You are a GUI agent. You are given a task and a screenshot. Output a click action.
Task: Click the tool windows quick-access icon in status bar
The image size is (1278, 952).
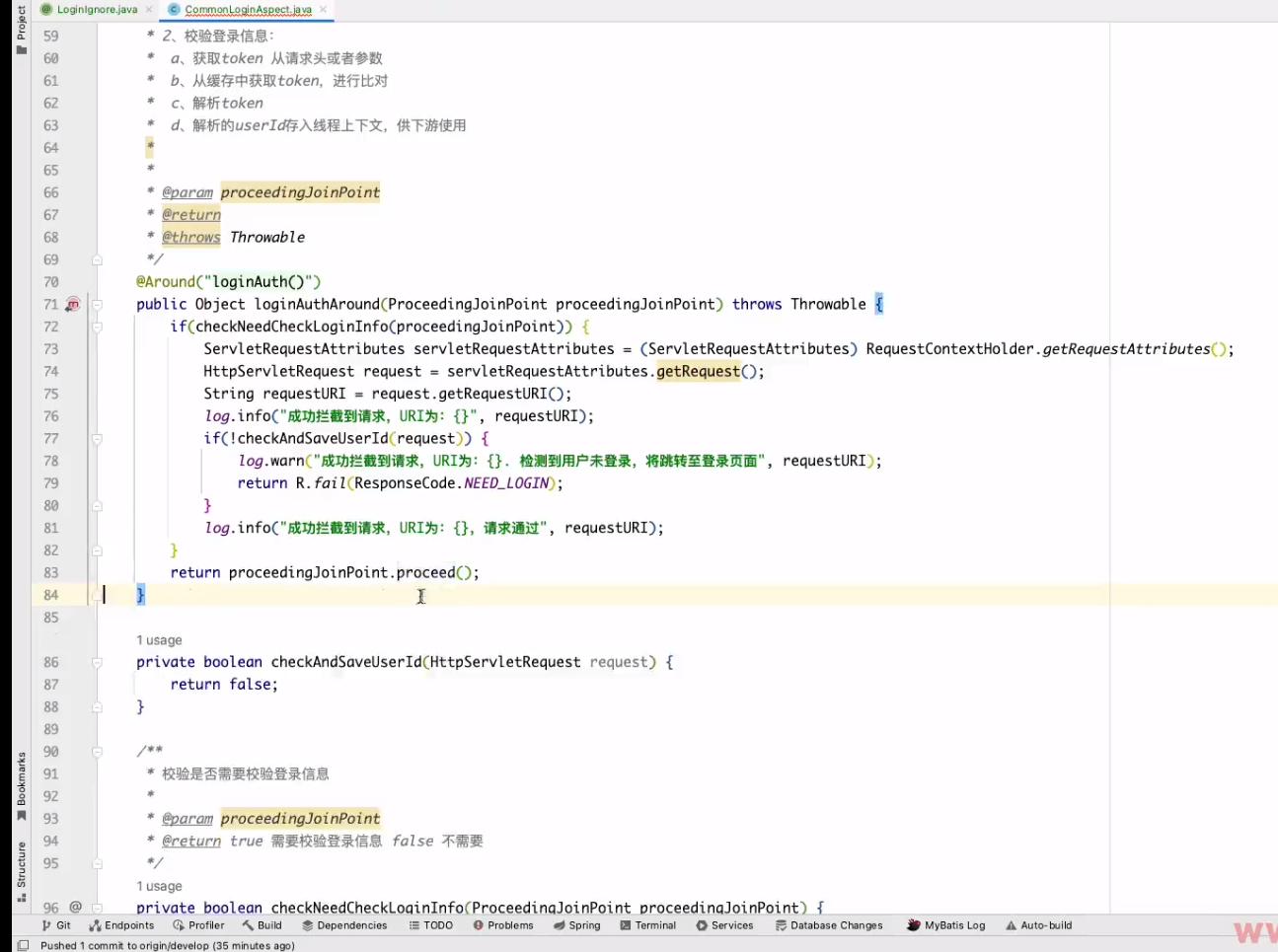(x=22, y=945)
